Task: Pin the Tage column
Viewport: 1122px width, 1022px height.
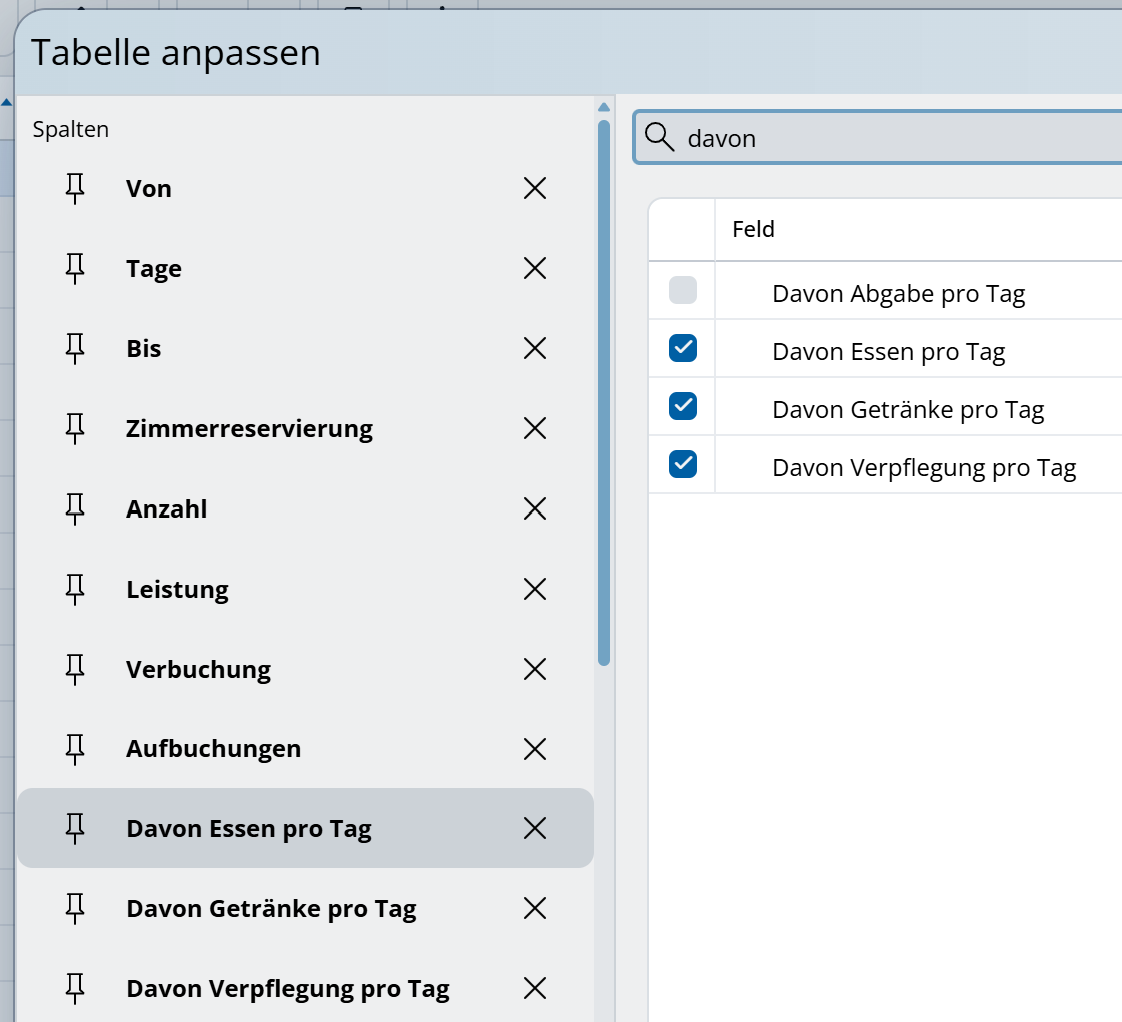Action: pos(75,268)
